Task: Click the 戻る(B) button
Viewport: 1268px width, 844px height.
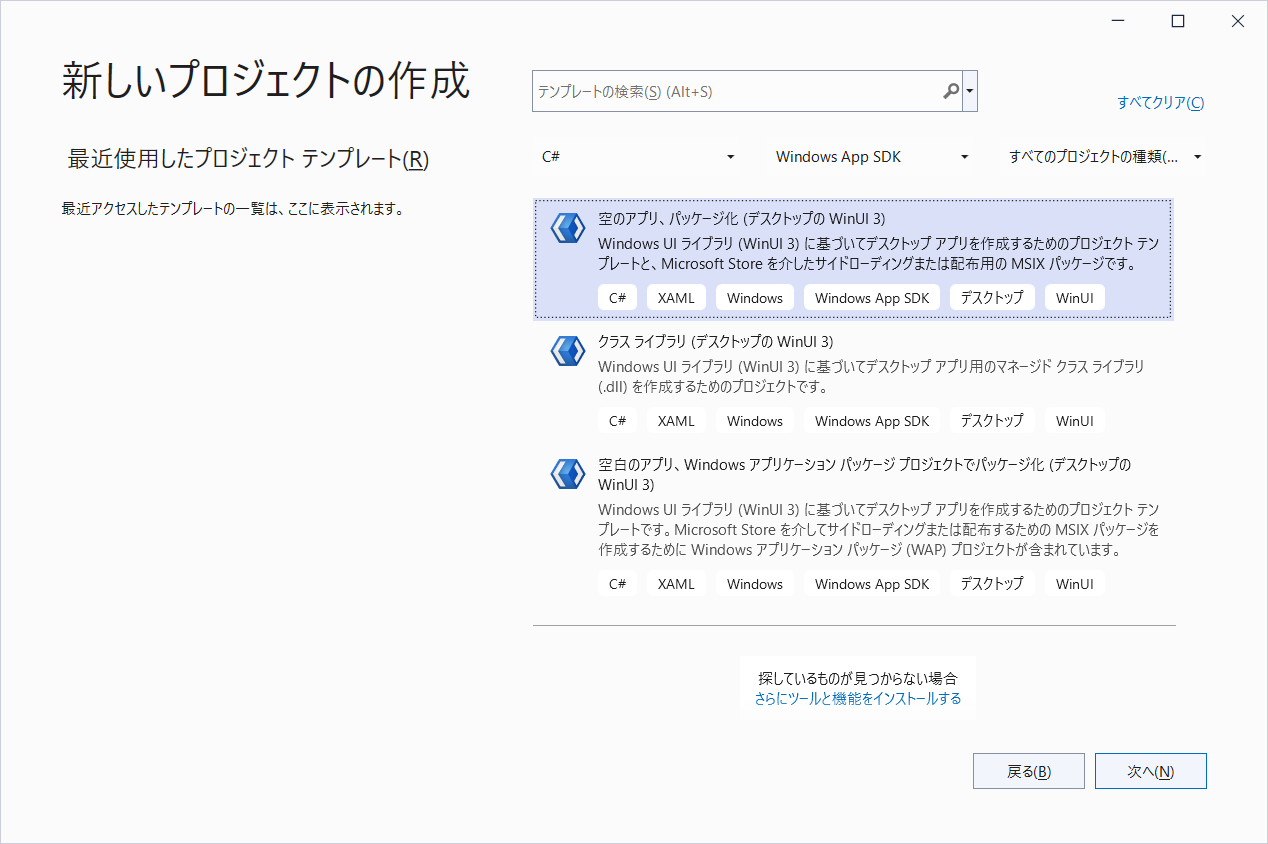Action: (x=1028, y=771)
